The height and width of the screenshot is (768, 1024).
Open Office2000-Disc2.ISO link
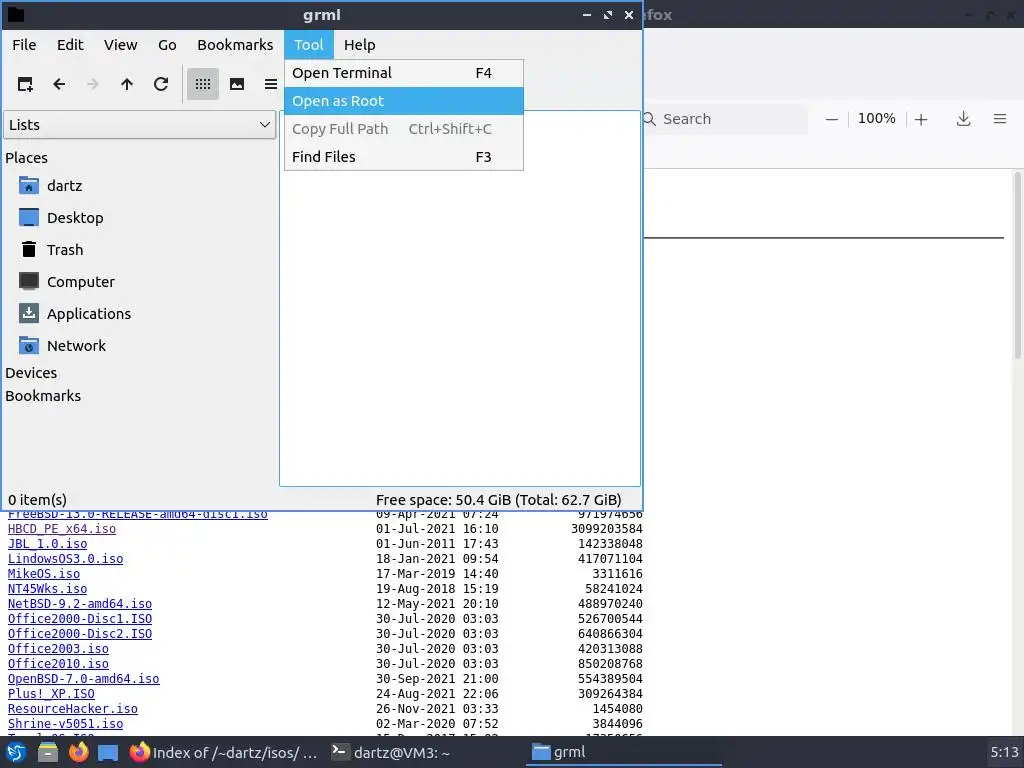[x=80, y=634]
